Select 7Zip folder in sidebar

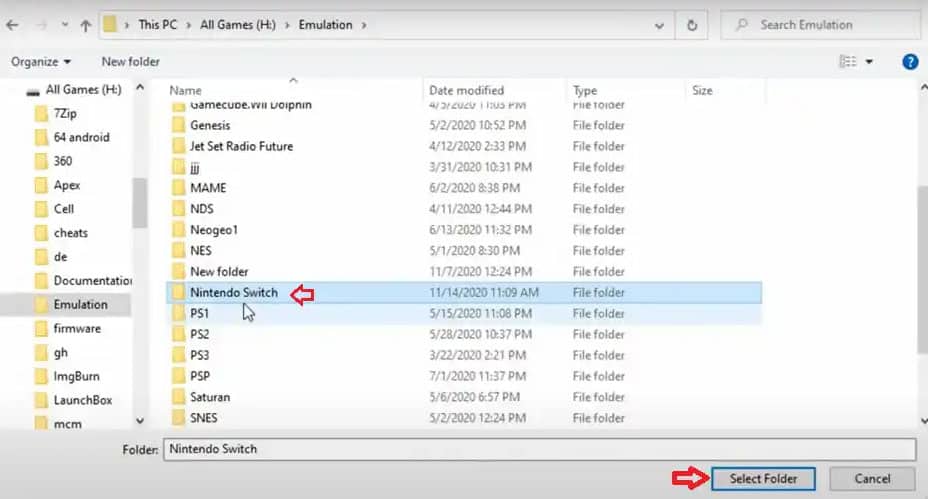click(x=65, y=114)
